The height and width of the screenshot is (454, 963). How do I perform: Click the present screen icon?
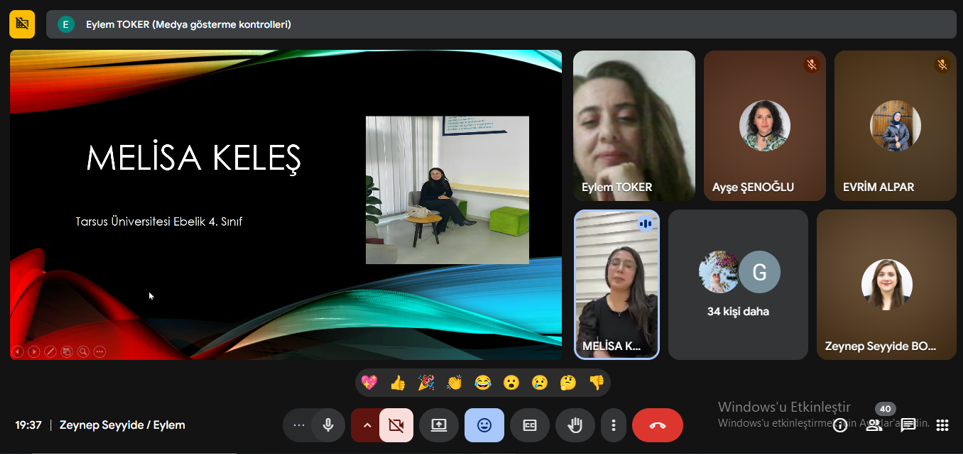(x=439, y=425)
